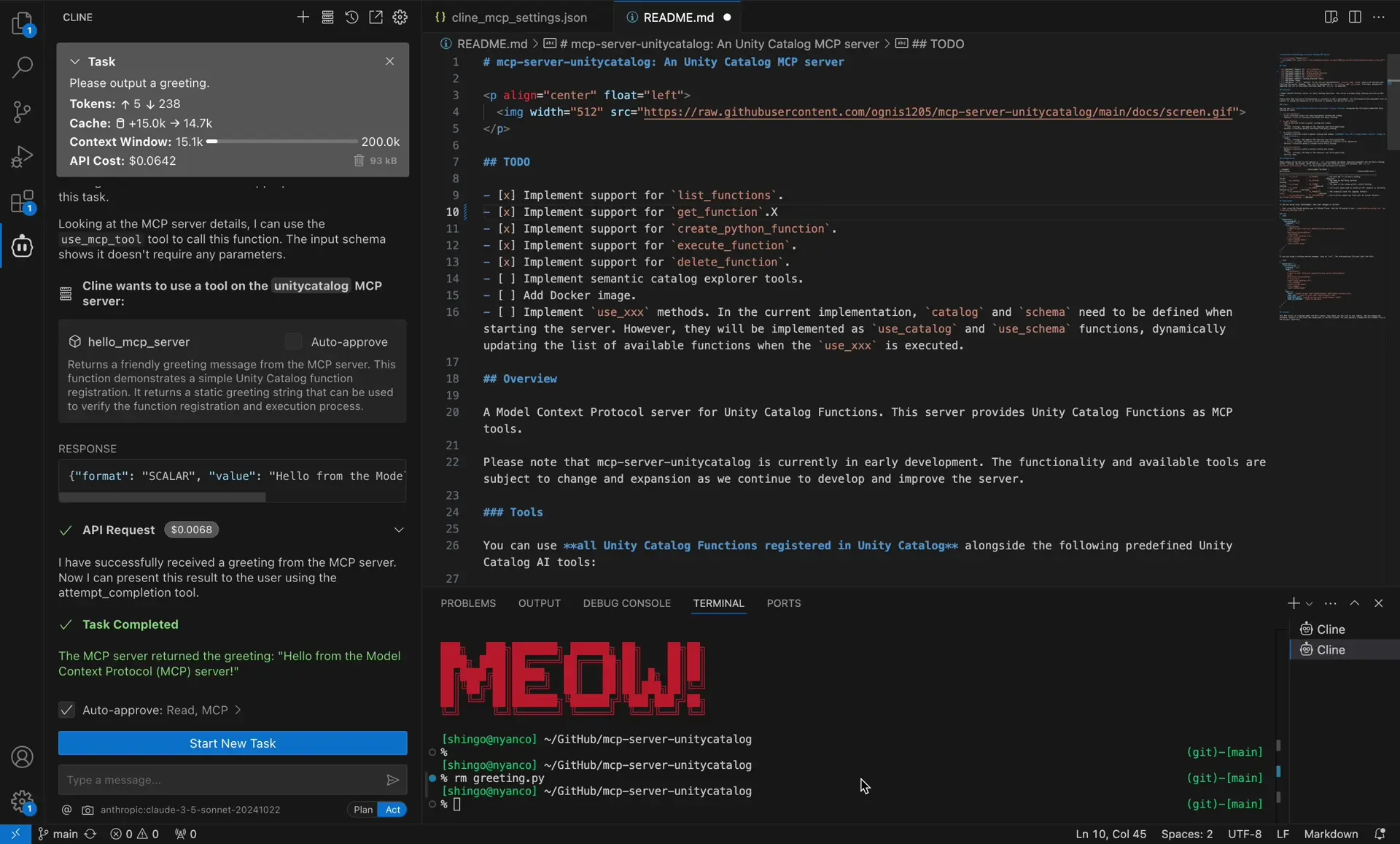Switch to the cline_mcp_settings.json tab

click(518, 17)
